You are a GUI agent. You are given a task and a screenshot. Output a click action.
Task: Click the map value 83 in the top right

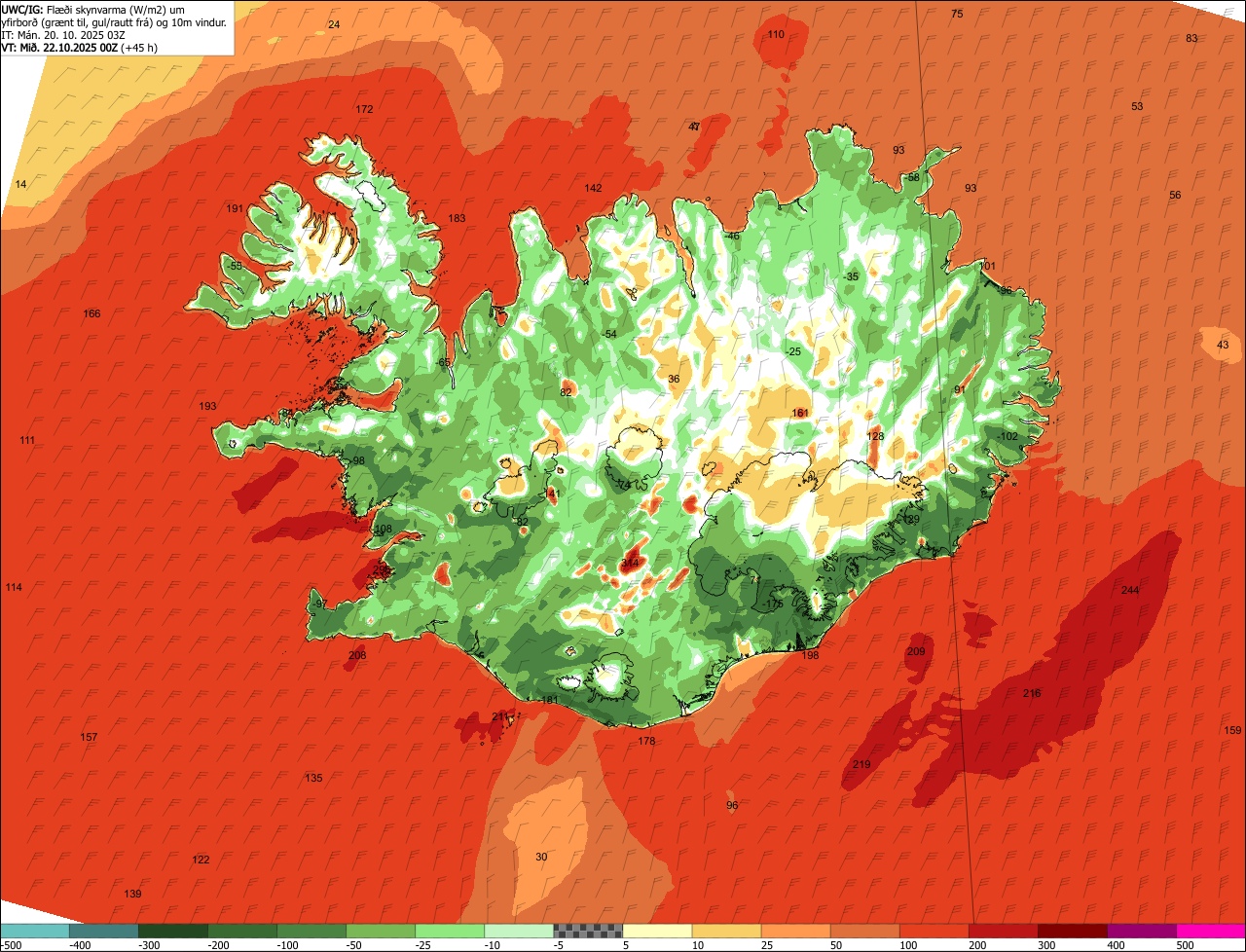point(1191,38)
